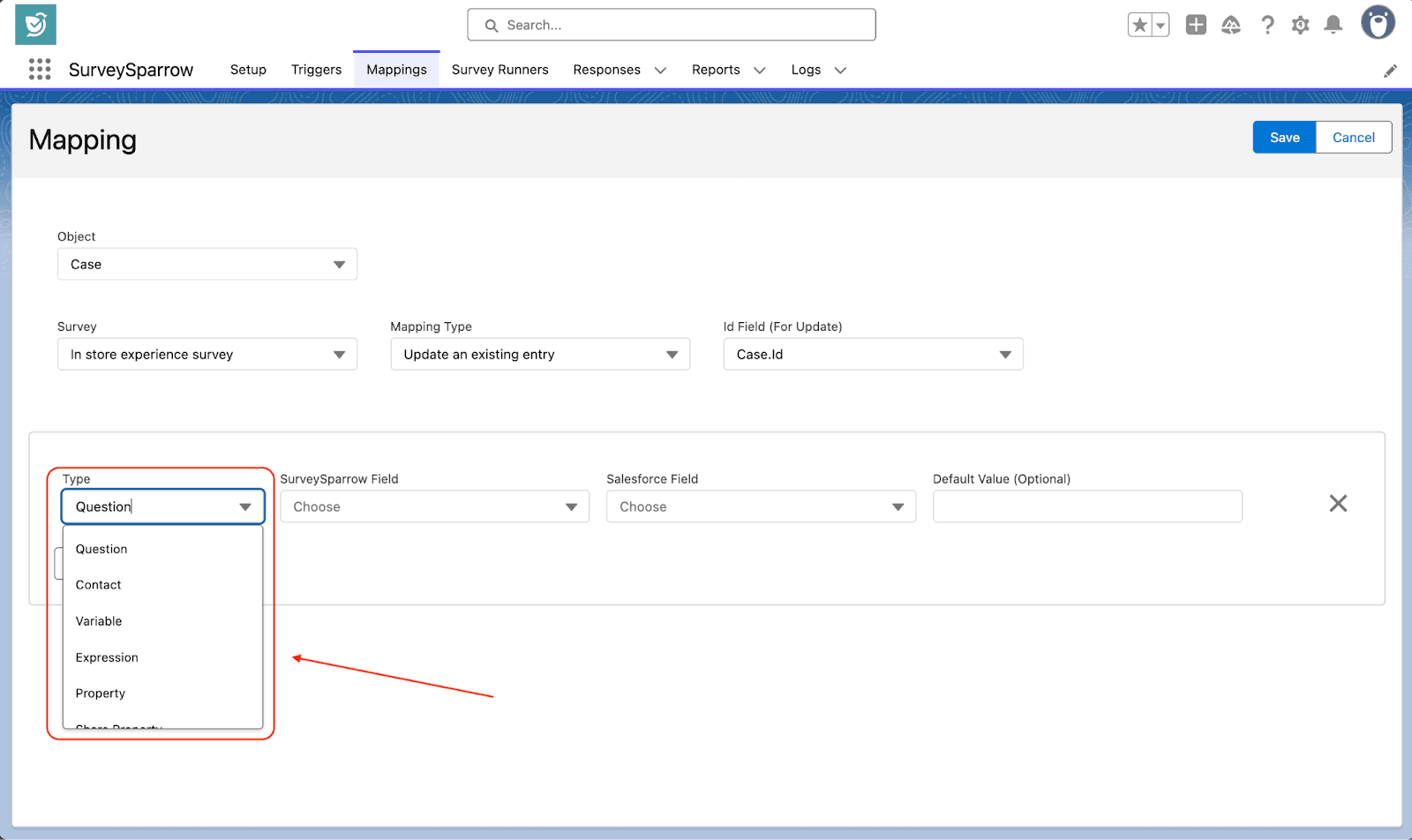The height and width of the screenshot is (840, 1412).
Task: Open the Mapping Type dropdown
Action: tap(540, 355)
